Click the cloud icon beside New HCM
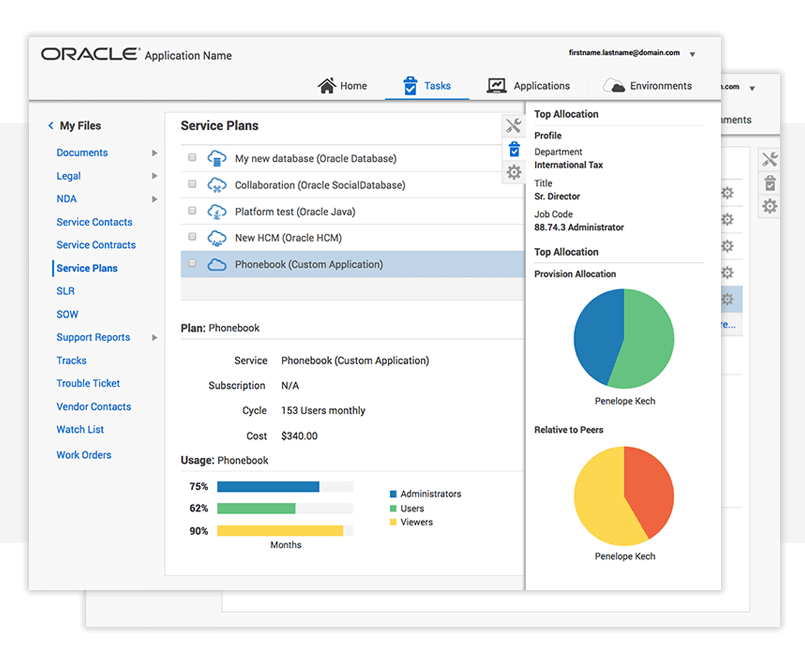This screenshot has width=805, height=654. (217, 238)
